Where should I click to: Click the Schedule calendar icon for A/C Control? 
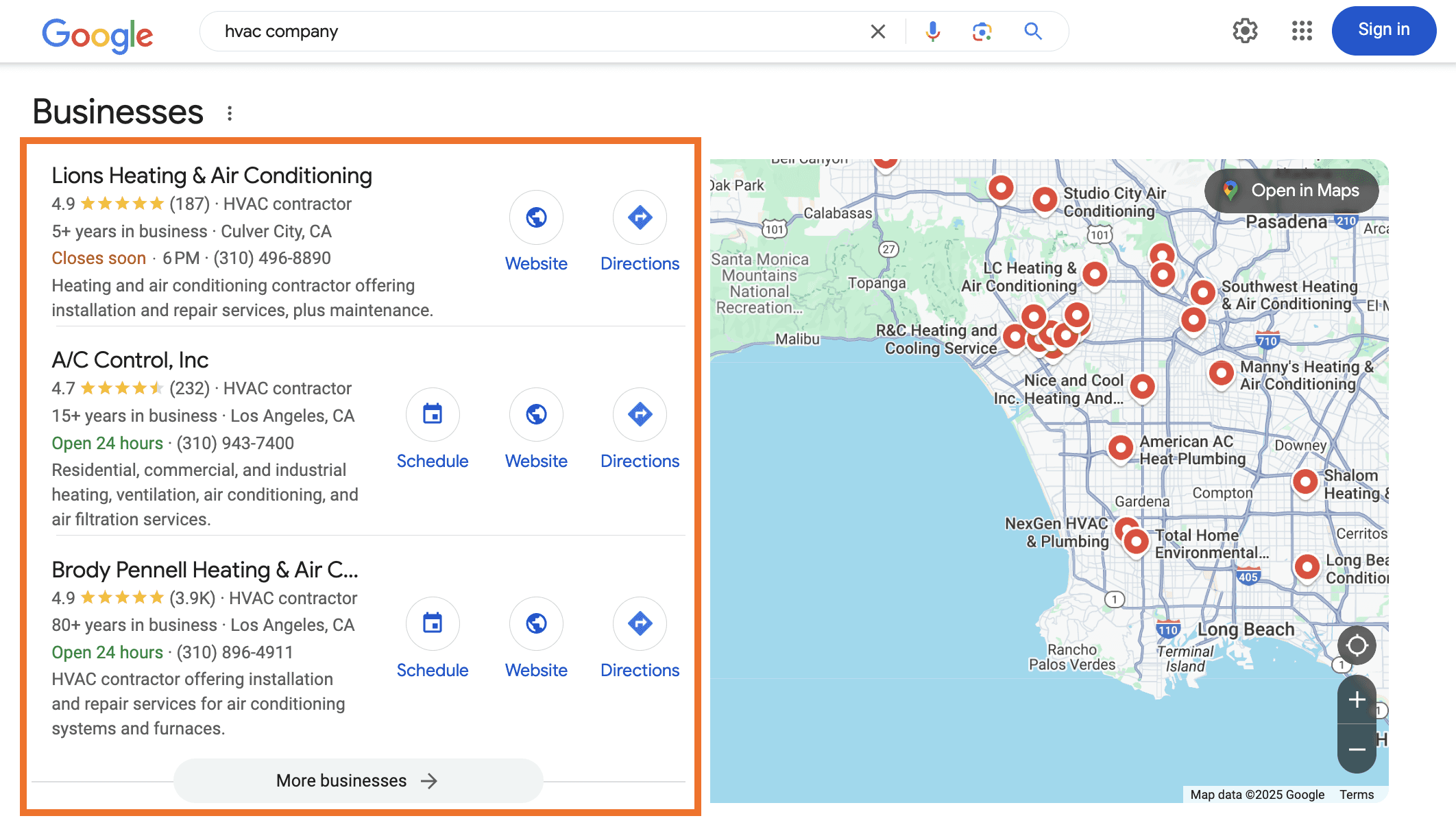tap(433, 414)
